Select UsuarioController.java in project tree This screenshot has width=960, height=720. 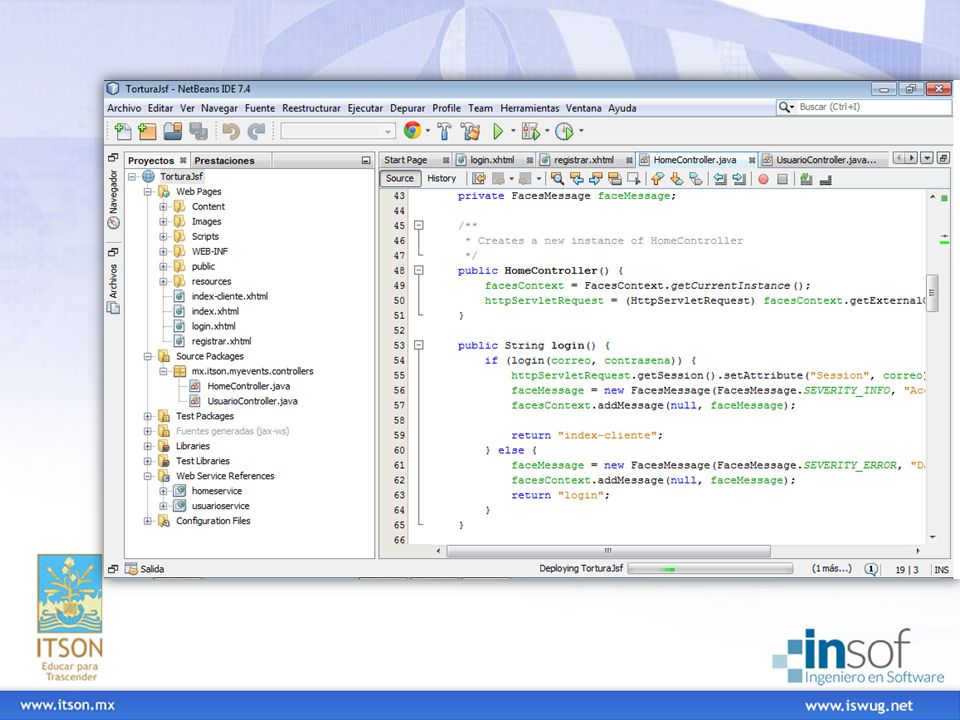(252, 402)
